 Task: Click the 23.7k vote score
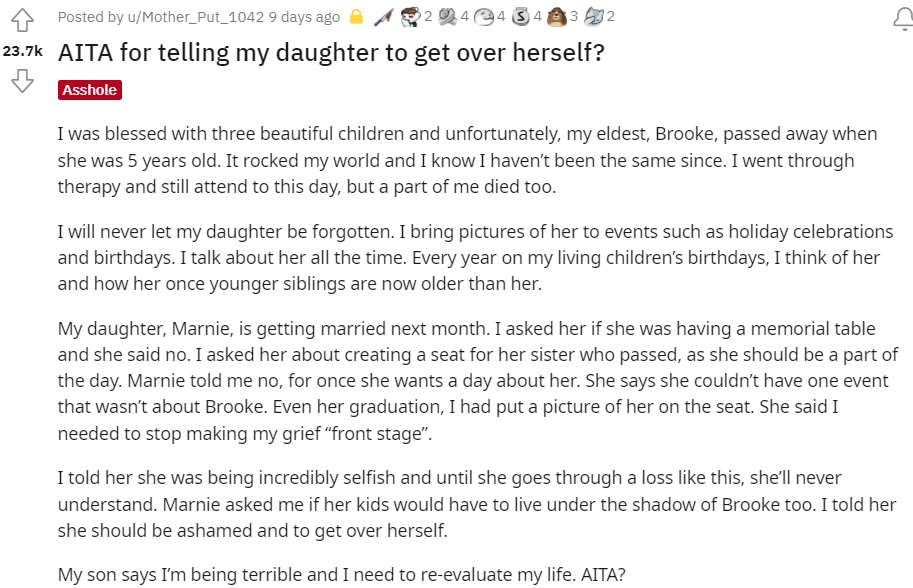click(x=22, y=50)
